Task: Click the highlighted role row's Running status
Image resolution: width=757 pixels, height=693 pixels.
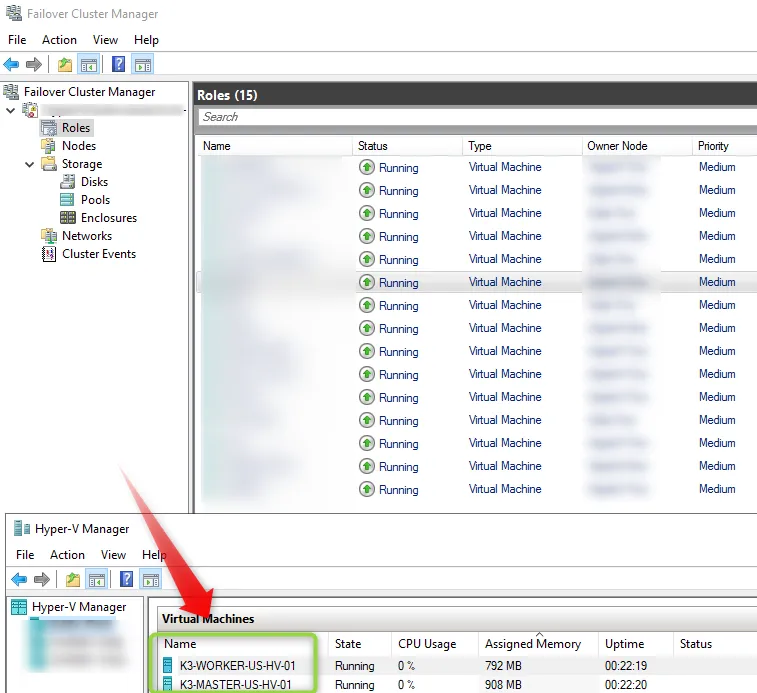Action: click(x=398, y=283)
